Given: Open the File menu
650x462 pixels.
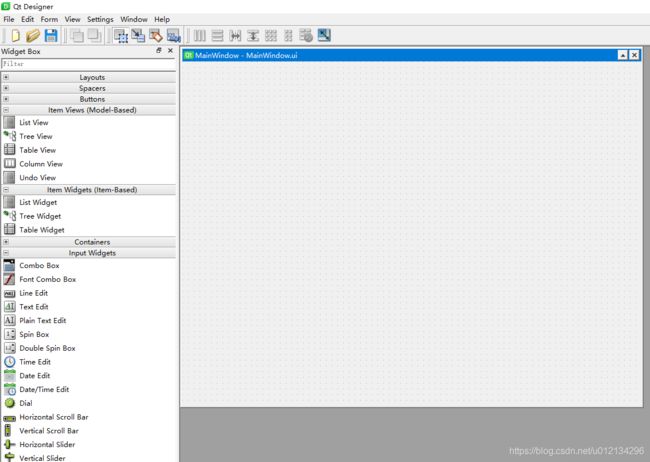Looking at the screenshot, I should pos(9,19).
